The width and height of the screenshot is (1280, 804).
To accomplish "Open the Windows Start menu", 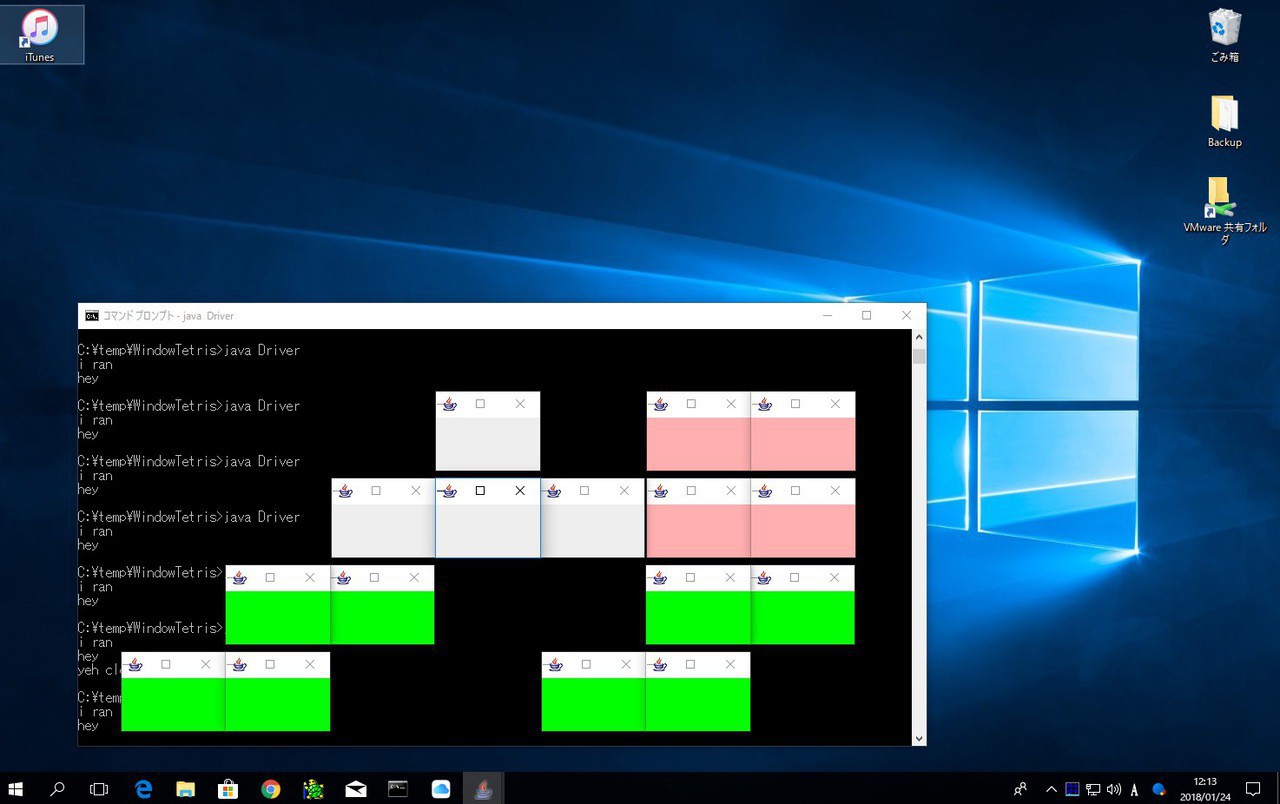I will [x=16, y=789].
